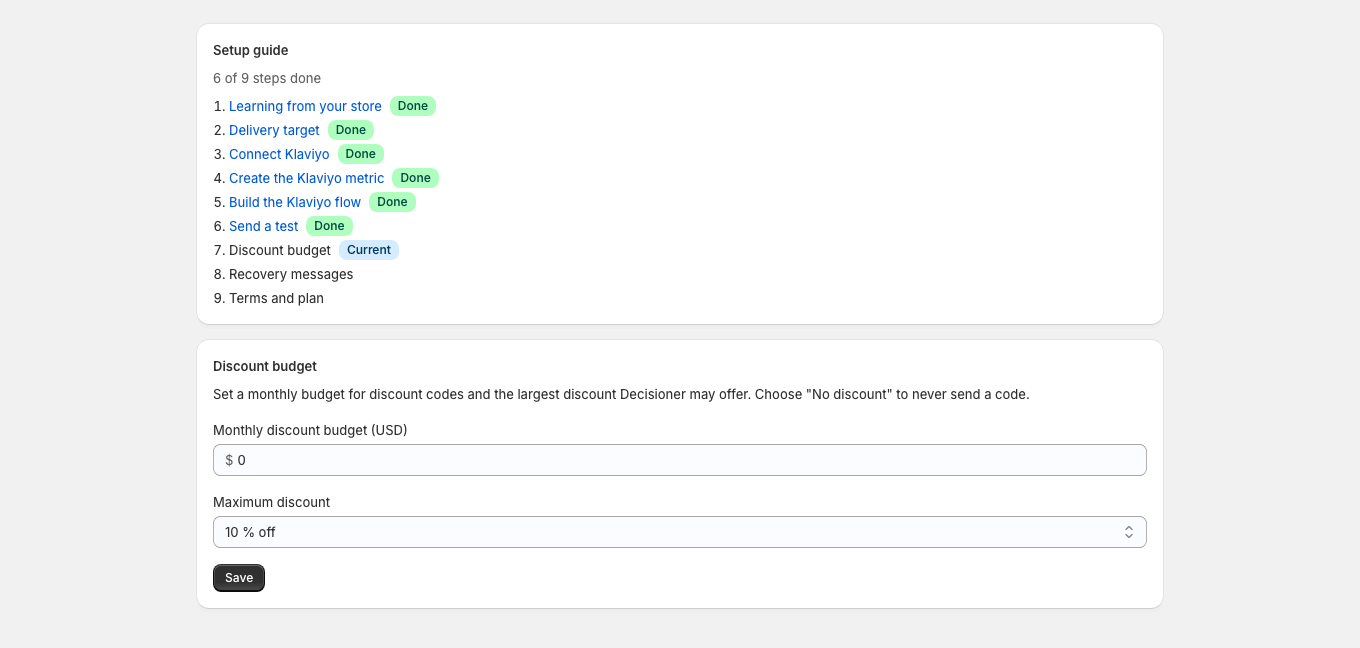Go to the Connect Klaviyo step
1360x648 pixels.
(279, 154)
